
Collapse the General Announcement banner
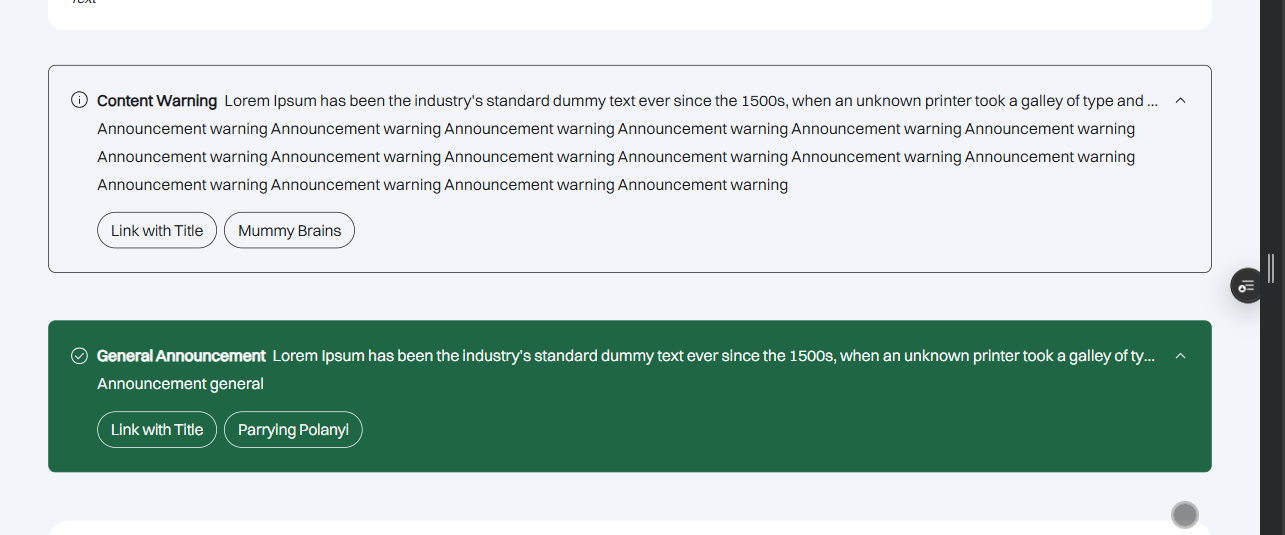point(1180,356)
